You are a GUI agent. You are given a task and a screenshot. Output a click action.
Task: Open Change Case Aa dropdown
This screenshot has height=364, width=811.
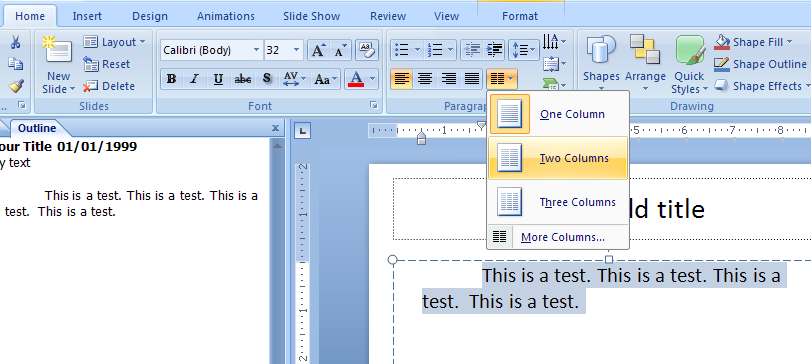[x=326, y=79]
